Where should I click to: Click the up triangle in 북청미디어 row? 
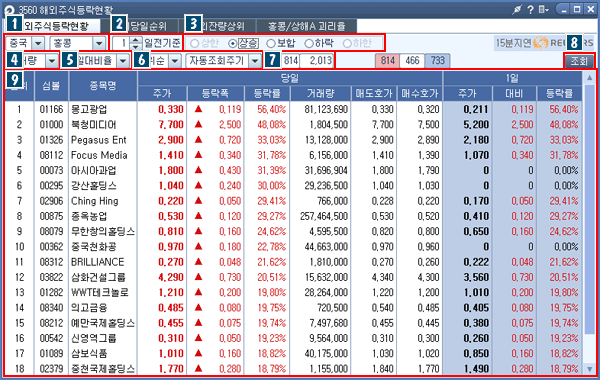point(198,124)
